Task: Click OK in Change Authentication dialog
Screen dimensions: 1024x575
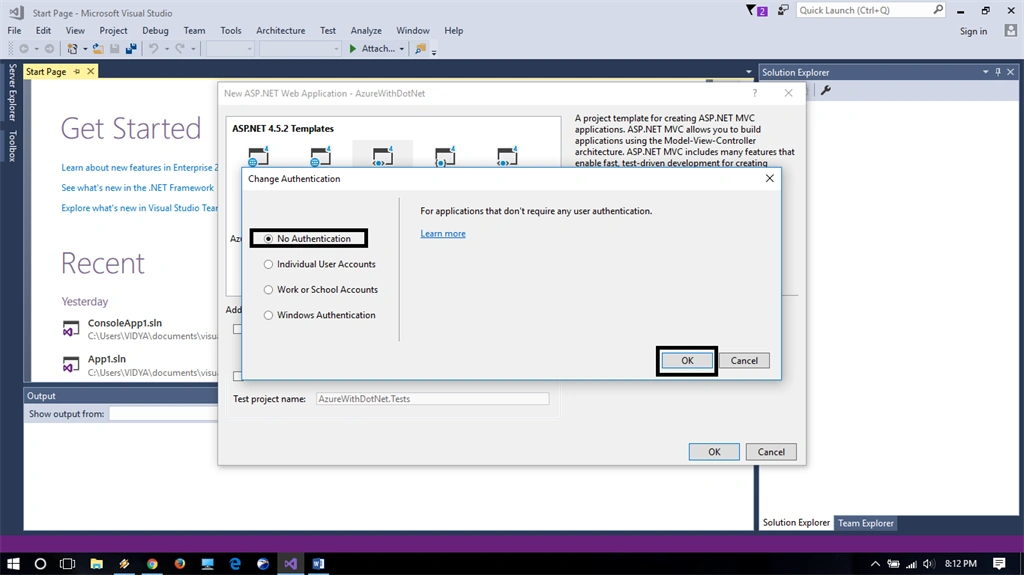Action: pyautogui.click(x=687, y=361)
